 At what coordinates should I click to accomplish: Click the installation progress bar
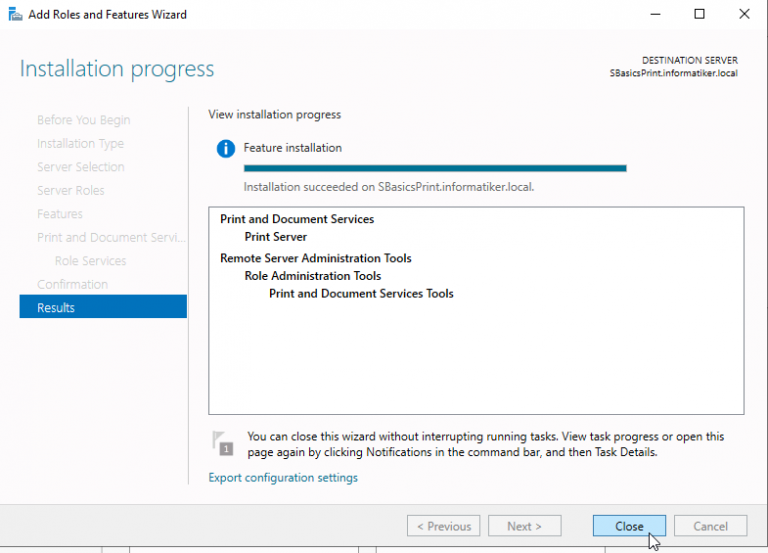(x=435, y=168)
